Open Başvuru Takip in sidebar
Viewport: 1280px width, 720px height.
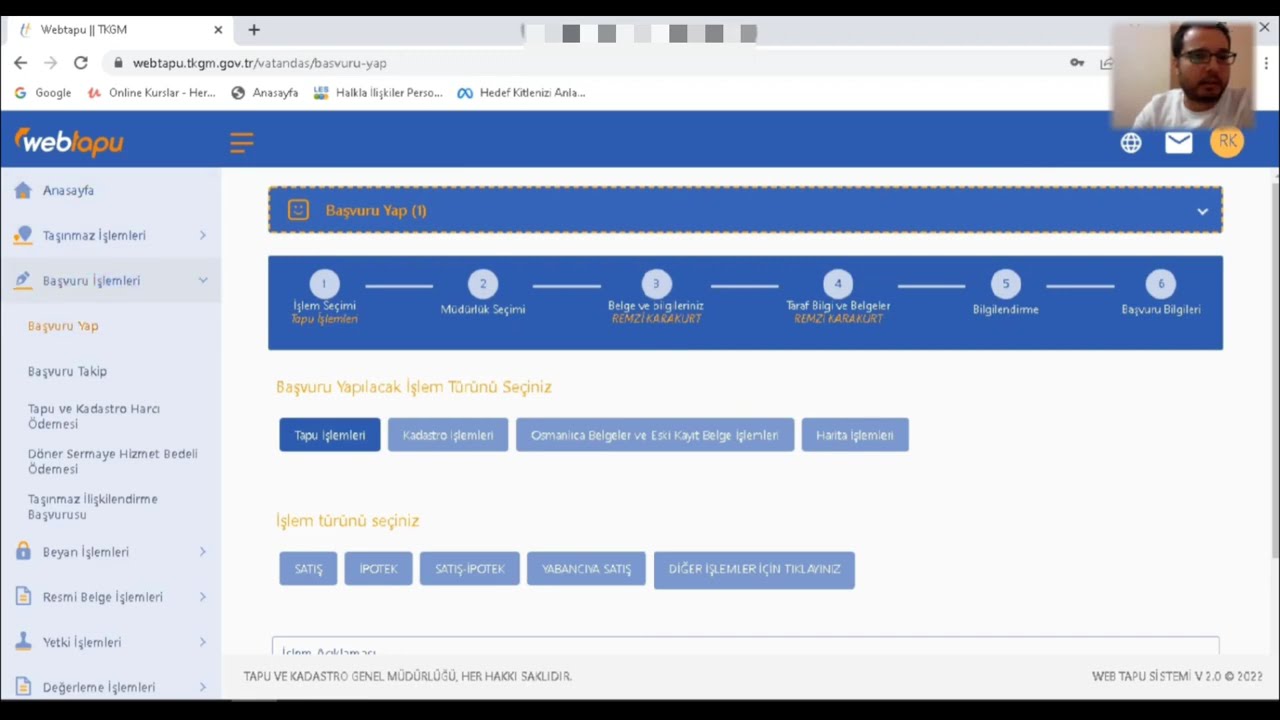(x=67, y=371)
